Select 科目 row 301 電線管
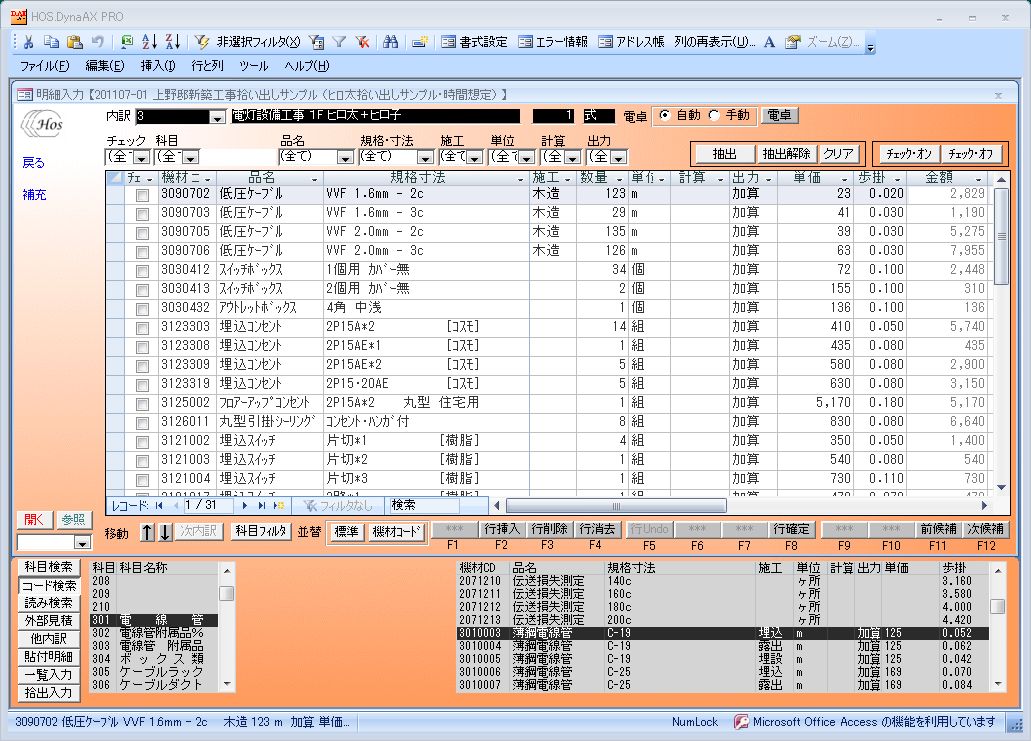1031x741 pixels. (153, 620)
